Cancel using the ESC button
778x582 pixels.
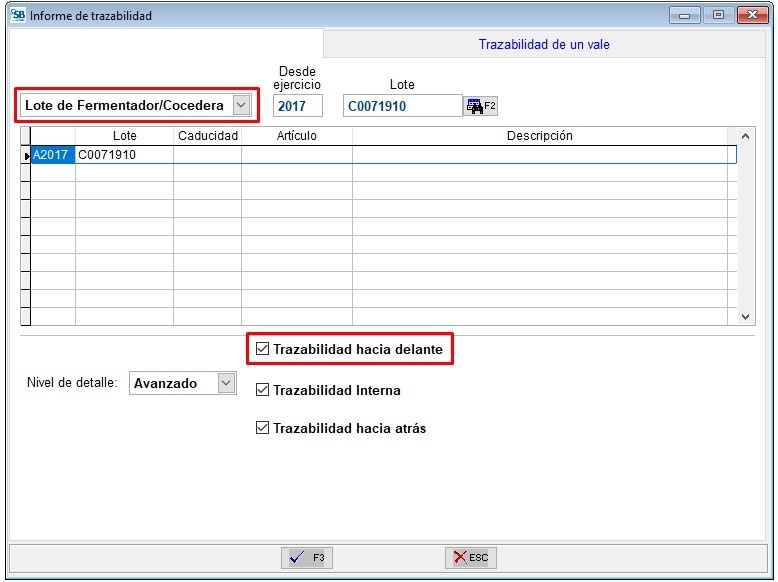pyautogui.click(x=470, y=558)
